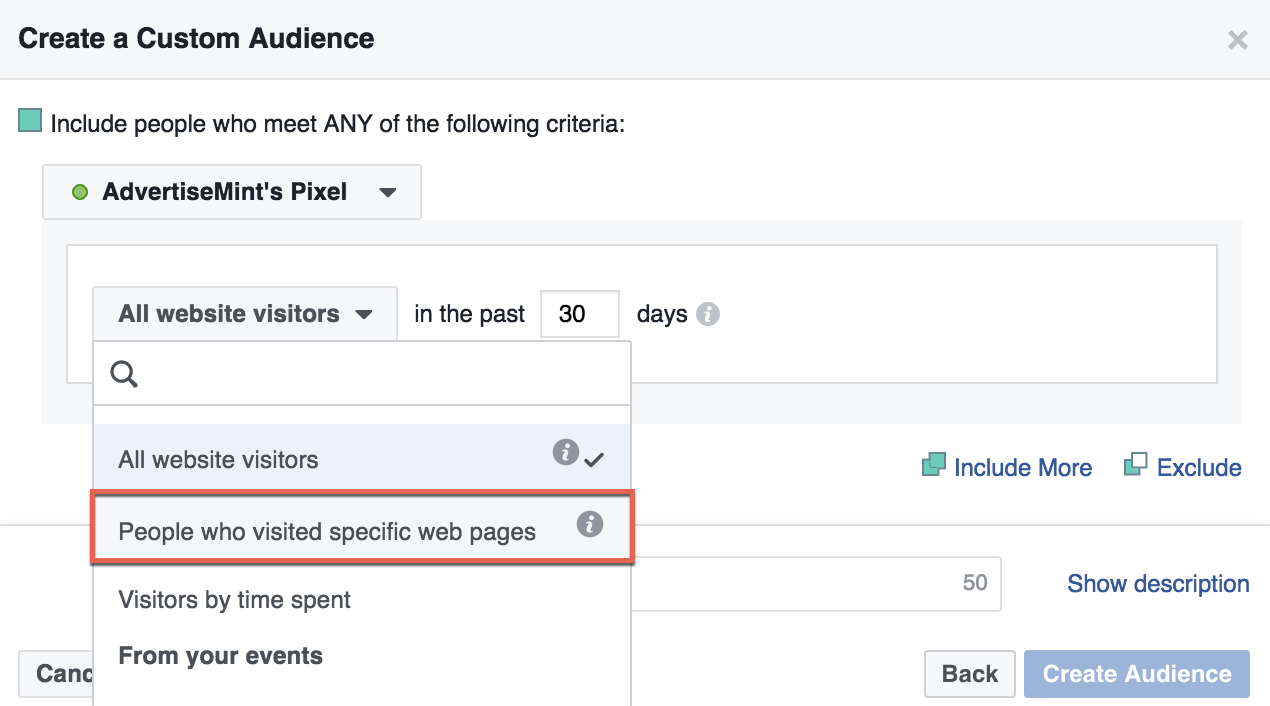The image size is (1270, 706).
Task: Click the days number input field
Action: (x=579, y=314)
